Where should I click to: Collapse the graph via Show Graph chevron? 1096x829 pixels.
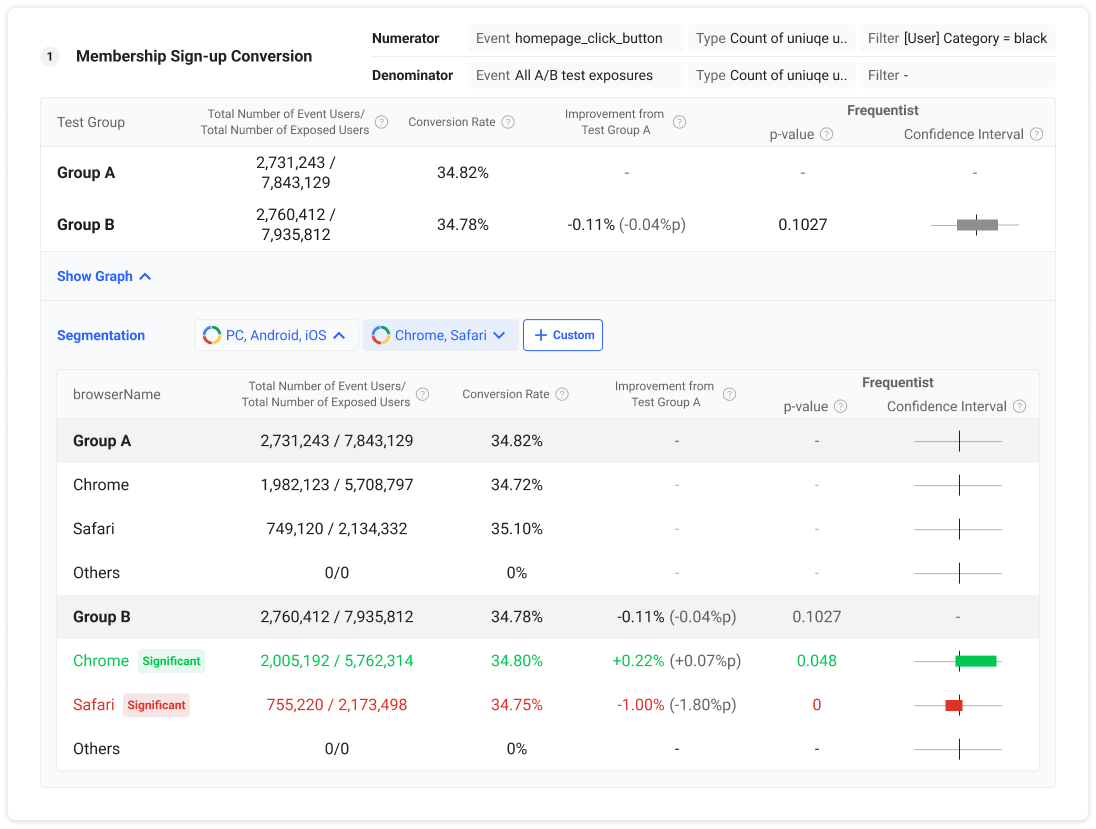coord(145,277)
